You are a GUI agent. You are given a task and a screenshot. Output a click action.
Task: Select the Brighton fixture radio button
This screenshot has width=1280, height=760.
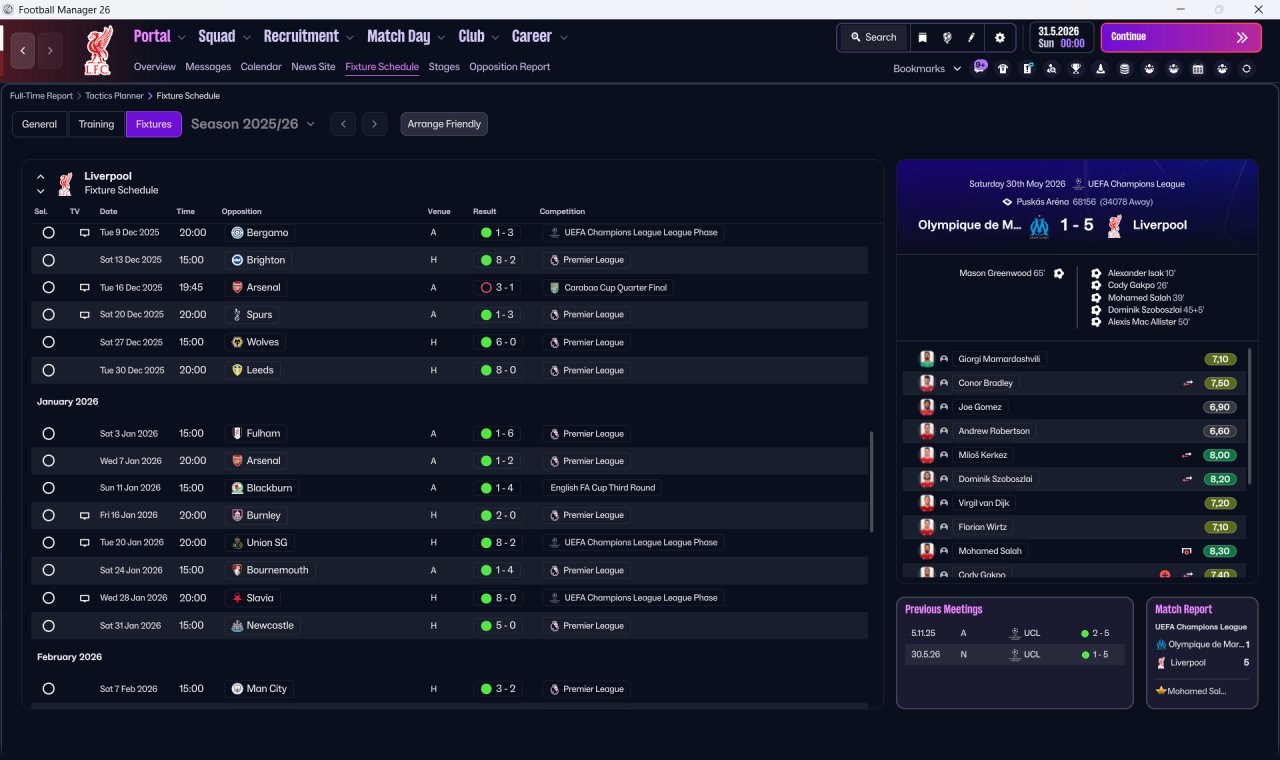click(48, 260)
